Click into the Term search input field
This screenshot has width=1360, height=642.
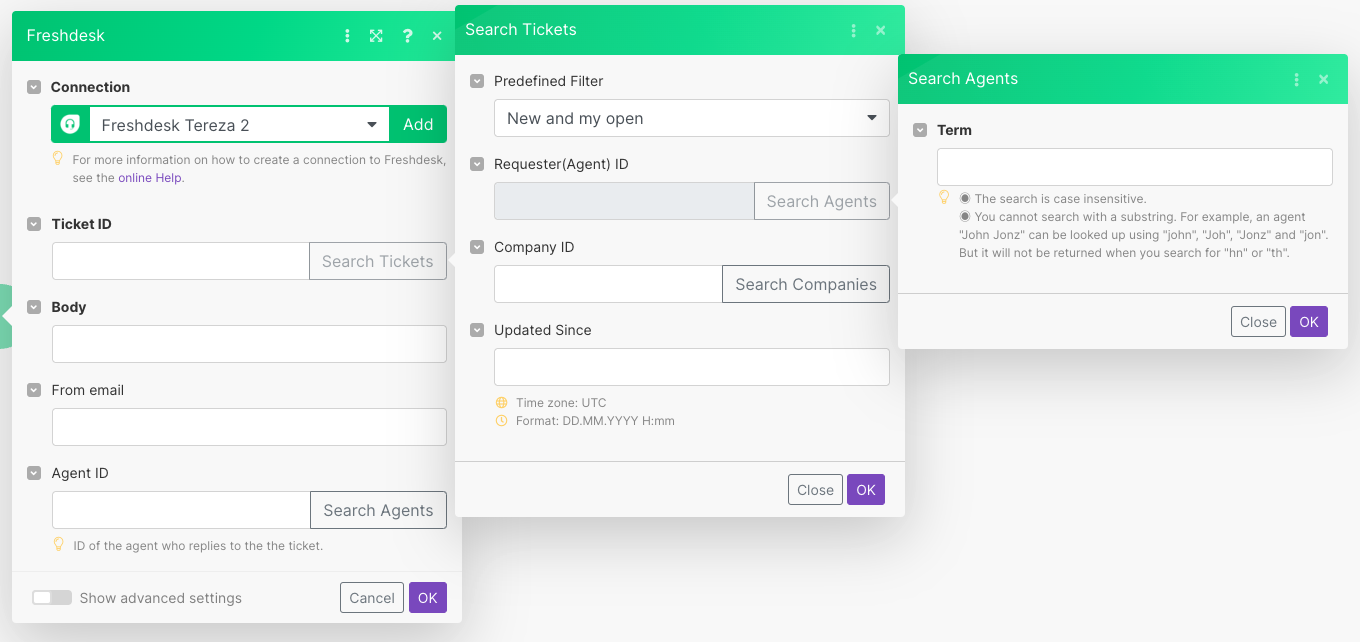point(1134,167)
